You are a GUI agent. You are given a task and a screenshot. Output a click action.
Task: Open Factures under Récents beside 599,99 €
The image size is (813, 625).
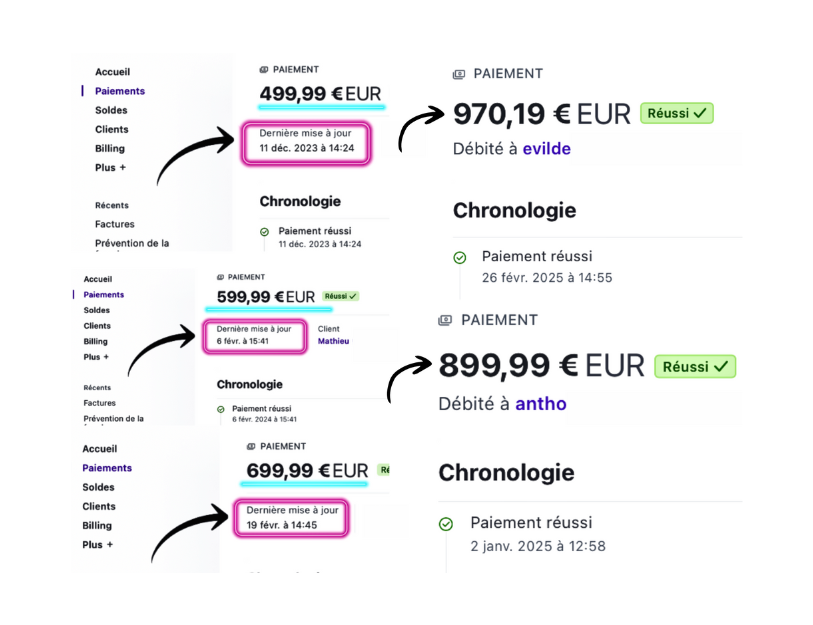click(100, 403)
